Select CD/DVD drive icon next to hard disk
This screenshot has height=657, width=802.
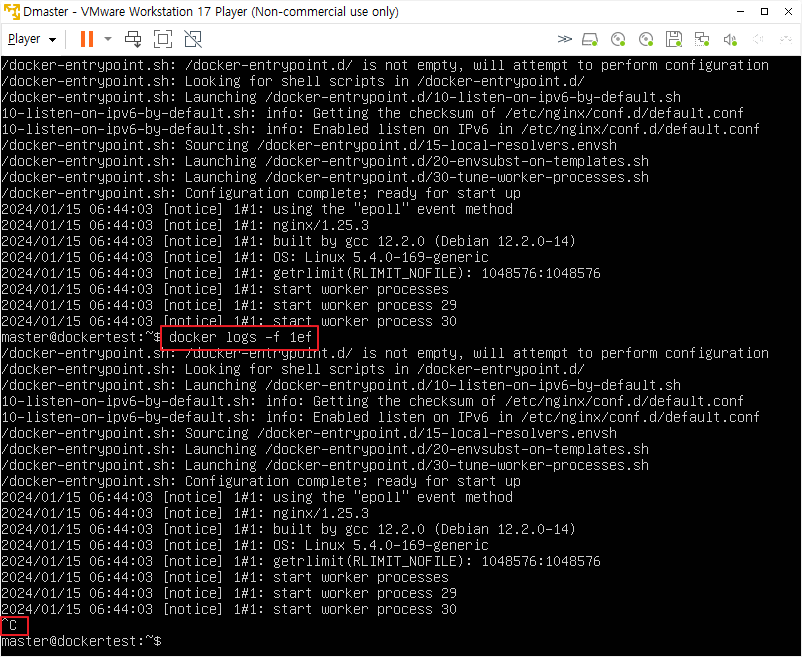(618, 39)
